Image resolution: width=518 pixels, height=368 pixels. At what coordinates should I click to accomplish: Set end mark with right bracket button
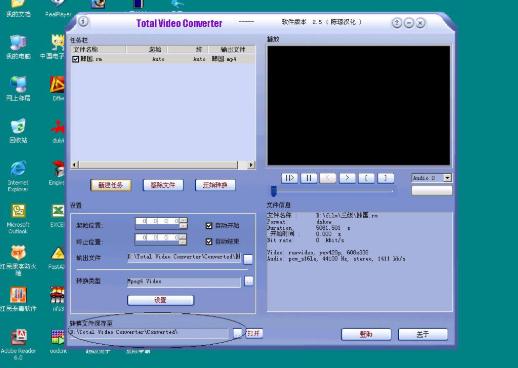pyautogui.click(x=386, y=178)
